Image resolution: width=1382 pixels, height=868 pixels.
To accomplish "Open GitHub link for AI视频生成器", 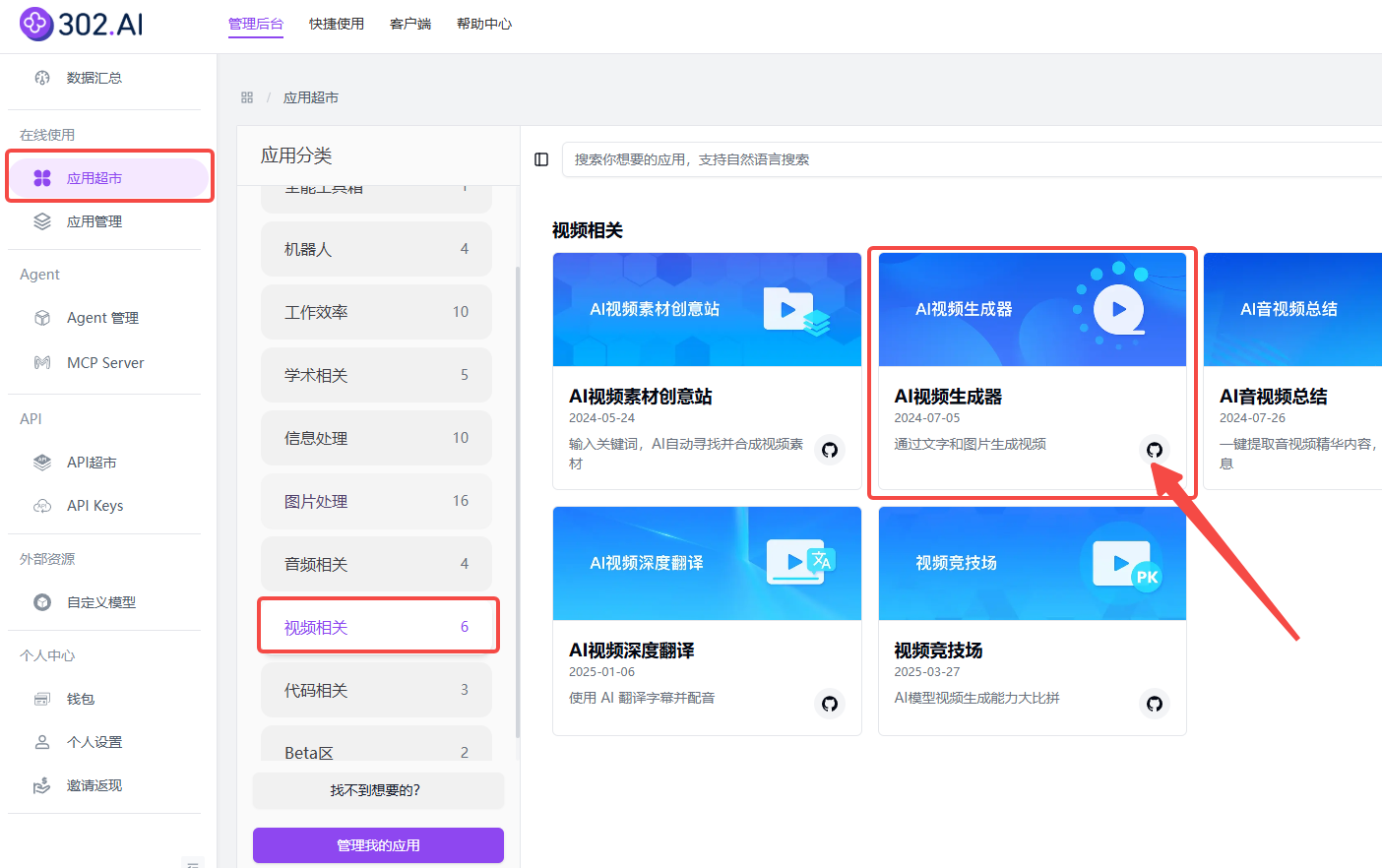I will pyautogui.click(x=1155, y=450).
